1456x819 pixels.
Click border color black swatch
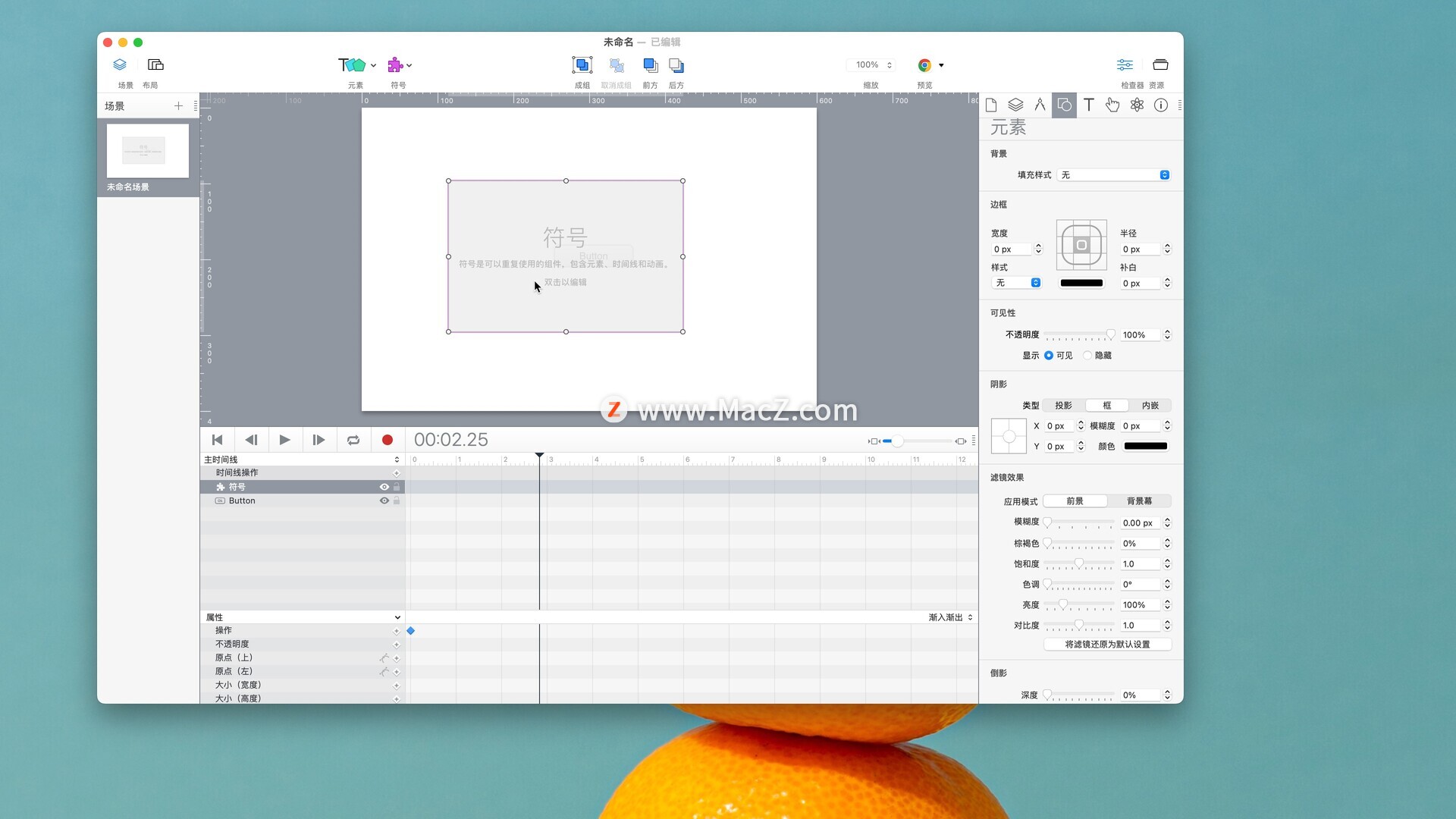click(x=1081, y=283)
